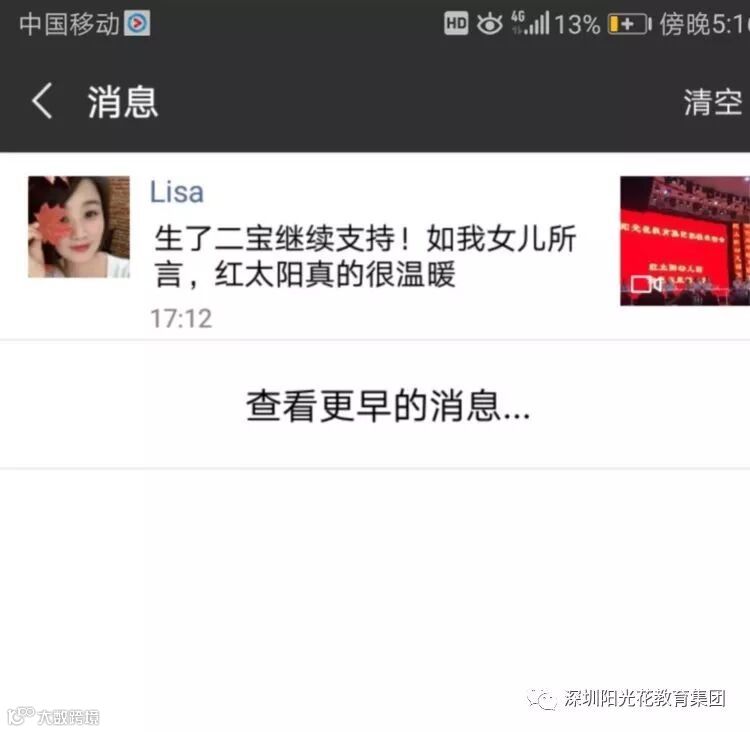Tap the 13% battery percentage

pyautogui.click(x=577, y=24)
